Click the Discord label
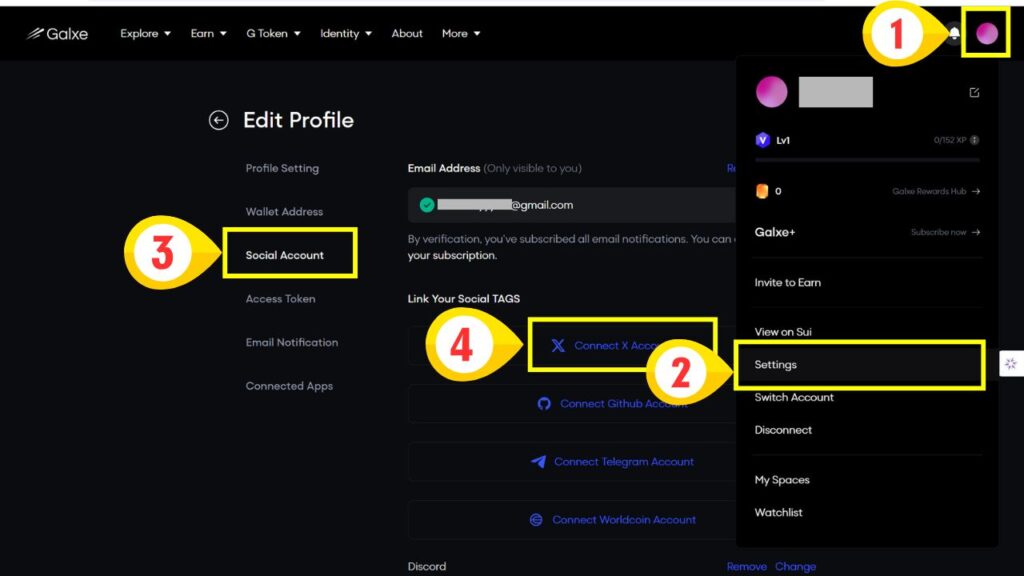 tap(426, 566)
